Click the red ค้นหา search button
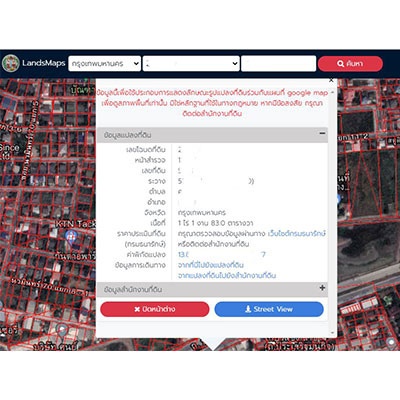The width and height of the screenshot is (400, 400). pyautogui.click(x=350, y=63)
